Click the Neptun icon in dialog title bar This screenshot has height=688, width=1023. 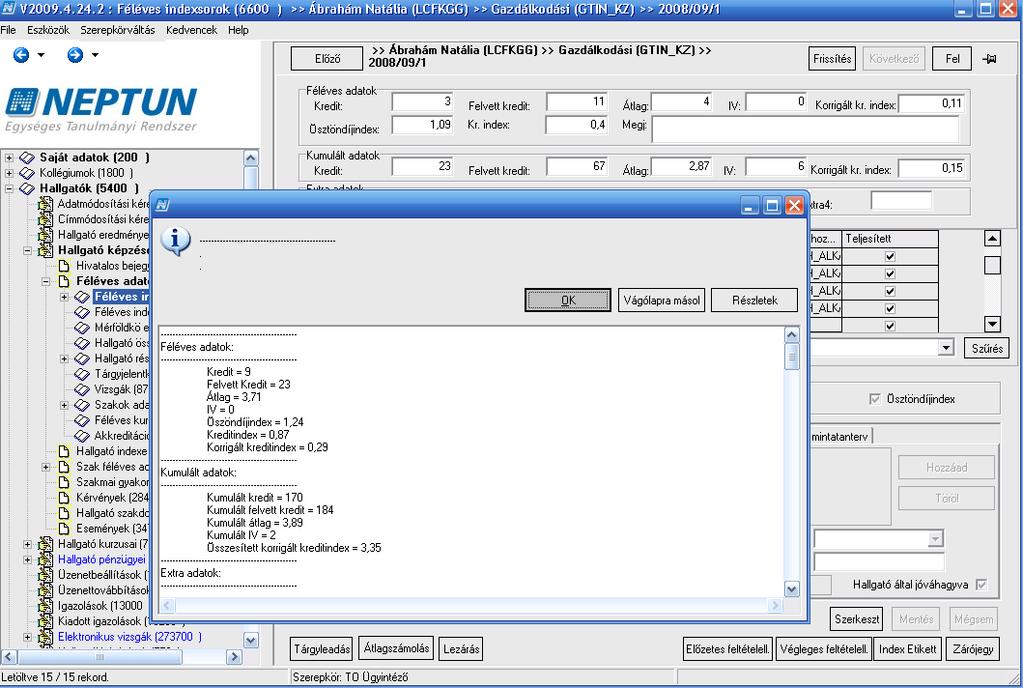pyautogui.click(x=162, y=205)
